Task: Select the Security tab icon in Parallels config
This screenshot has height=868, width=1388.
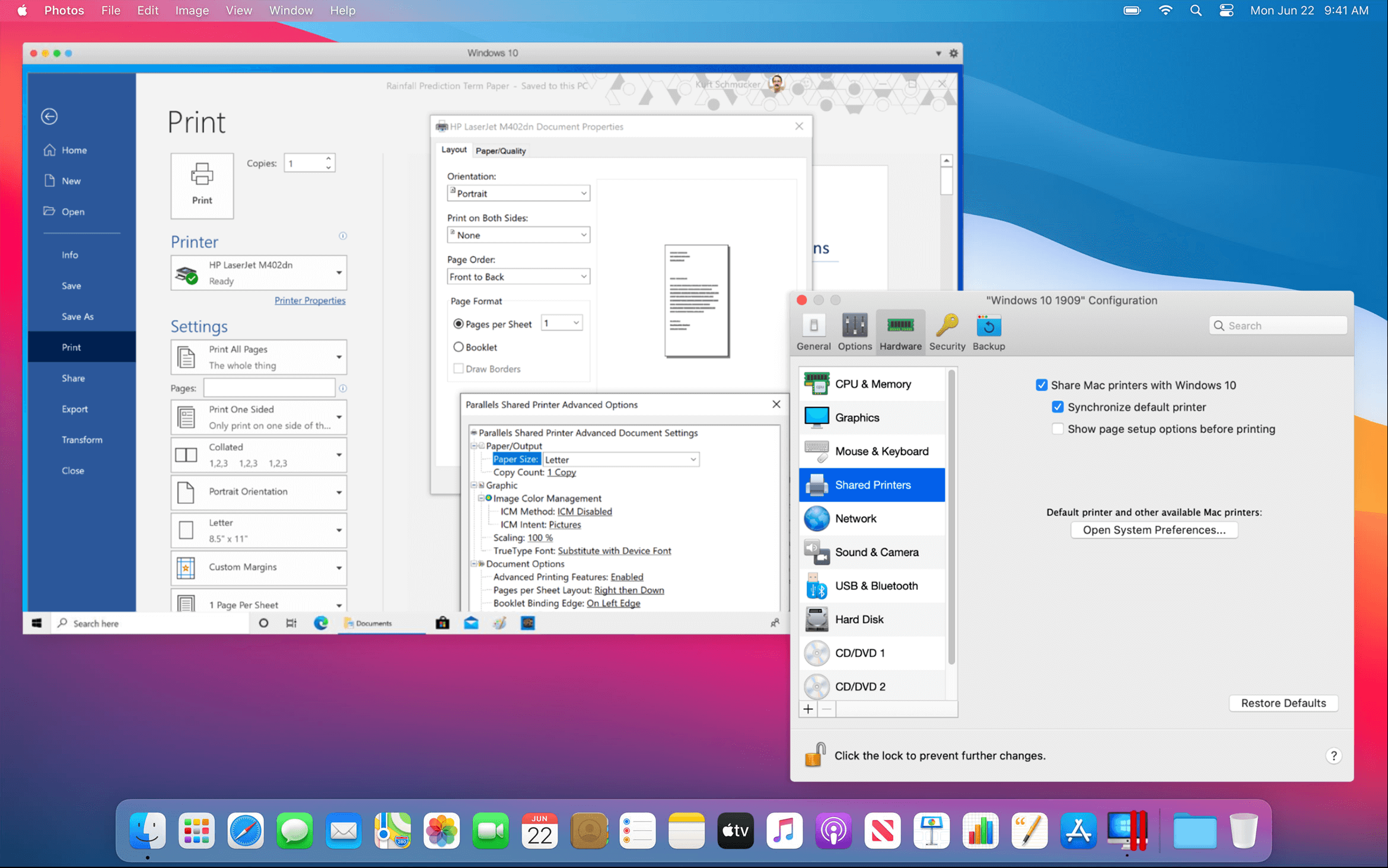Action: coord(947,331)
